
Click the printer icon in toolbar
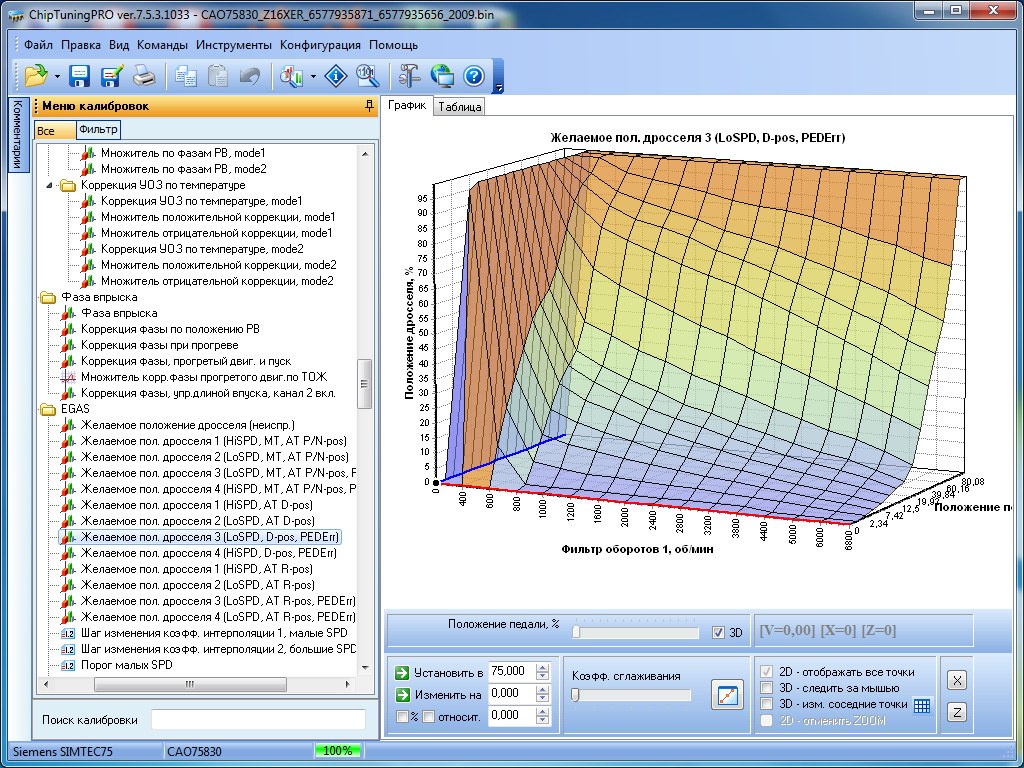point(144,75)
